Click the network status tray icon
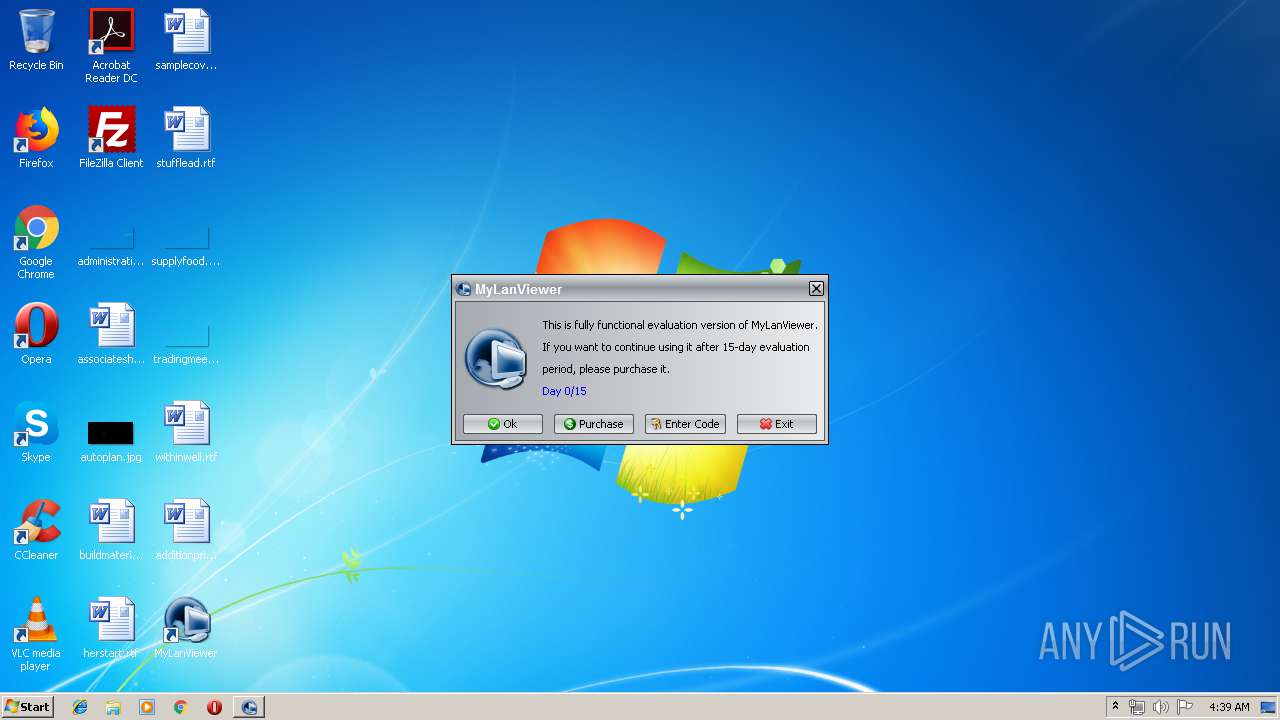 point(1137,707)
